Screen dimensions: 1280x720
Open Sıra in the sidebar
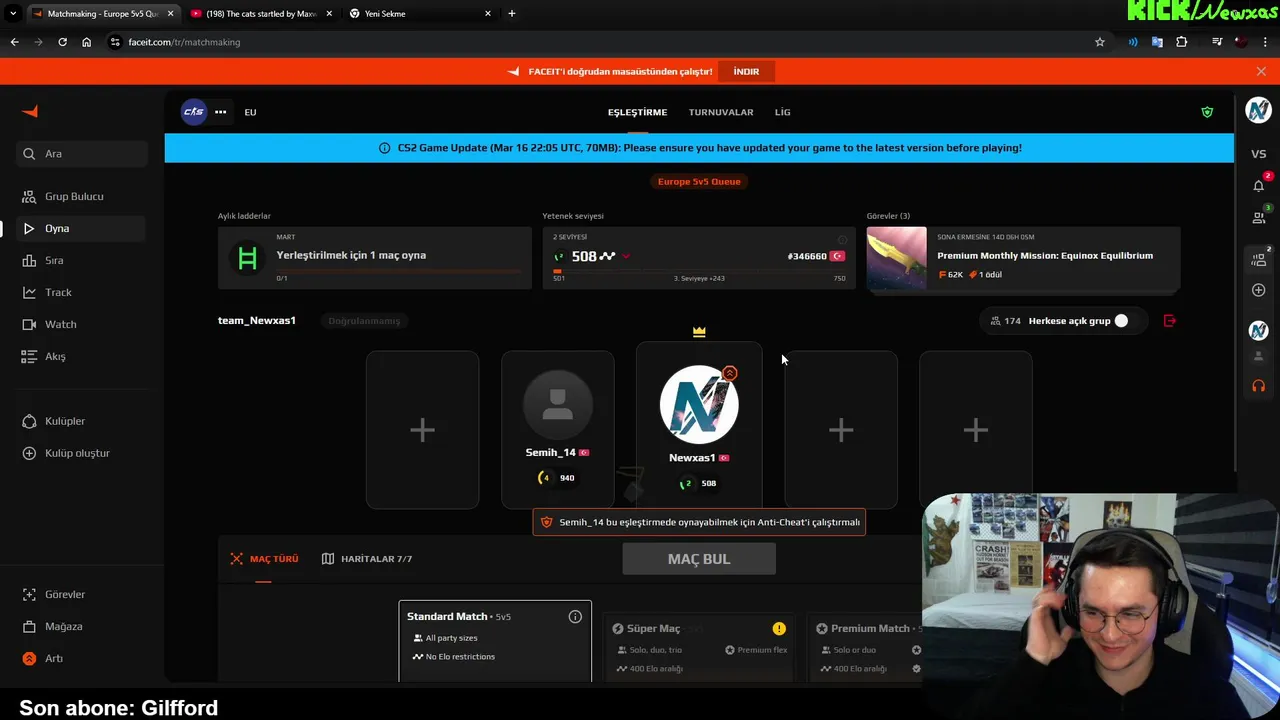pyautogui.click(x=82, y=260)
